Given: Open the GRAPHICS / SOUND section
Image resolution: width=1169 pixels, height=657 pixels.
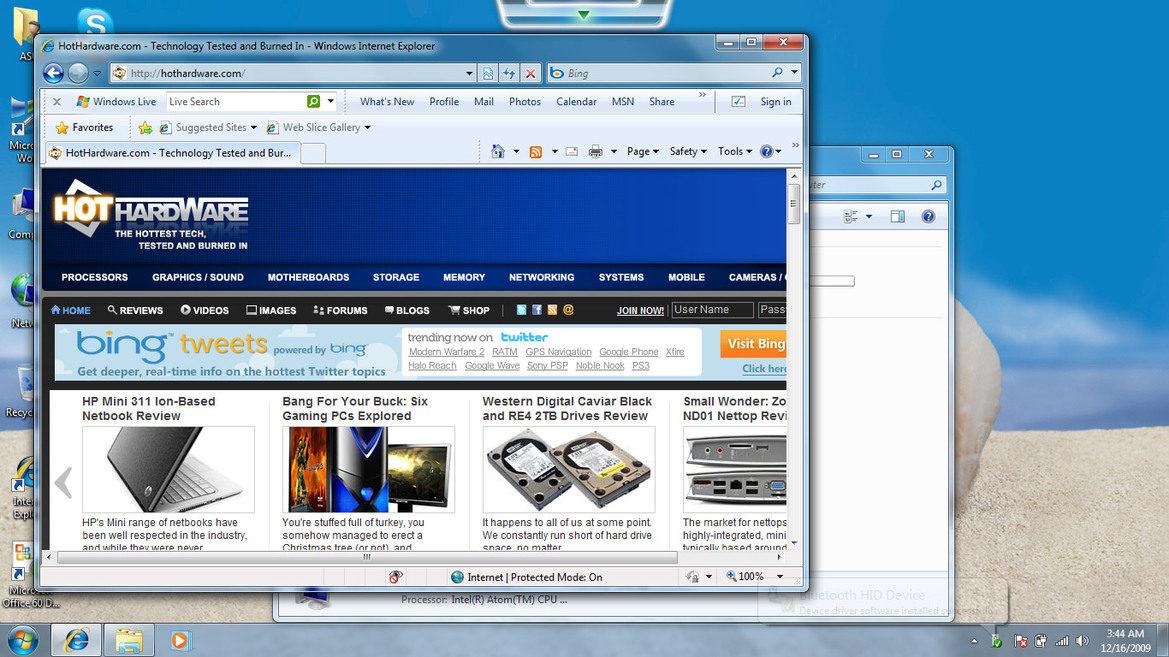Looking at the screenshot, I should point(198,277).
